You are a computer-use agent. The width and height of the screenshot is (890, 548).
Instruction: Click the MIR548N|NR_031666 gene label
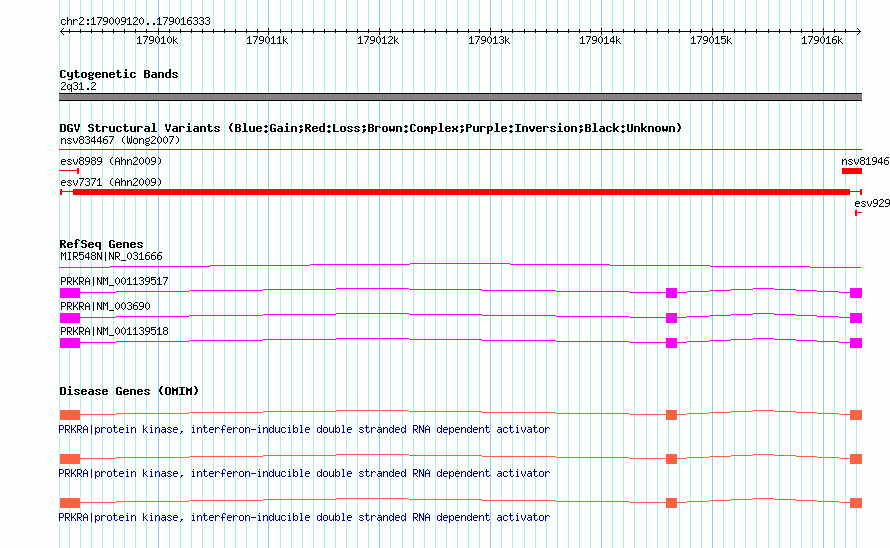pos(111,256)
